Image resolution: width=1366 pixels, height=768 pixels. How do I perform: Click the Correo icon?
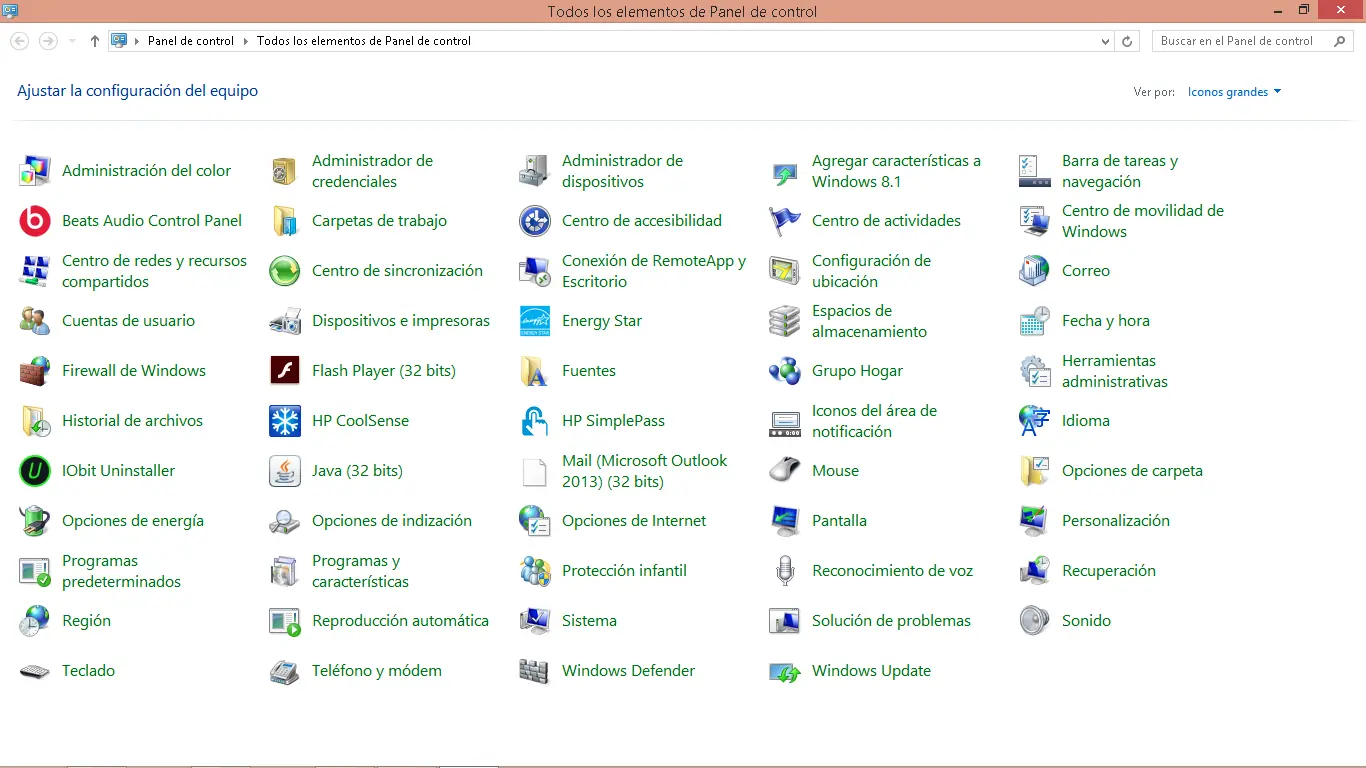pos(1035,271)
